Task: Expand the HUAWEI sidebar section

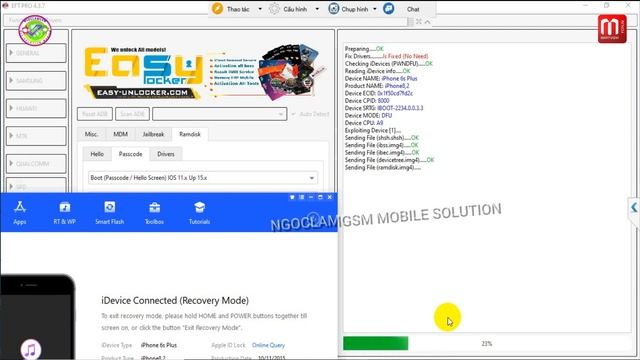Action: (36, 109)
